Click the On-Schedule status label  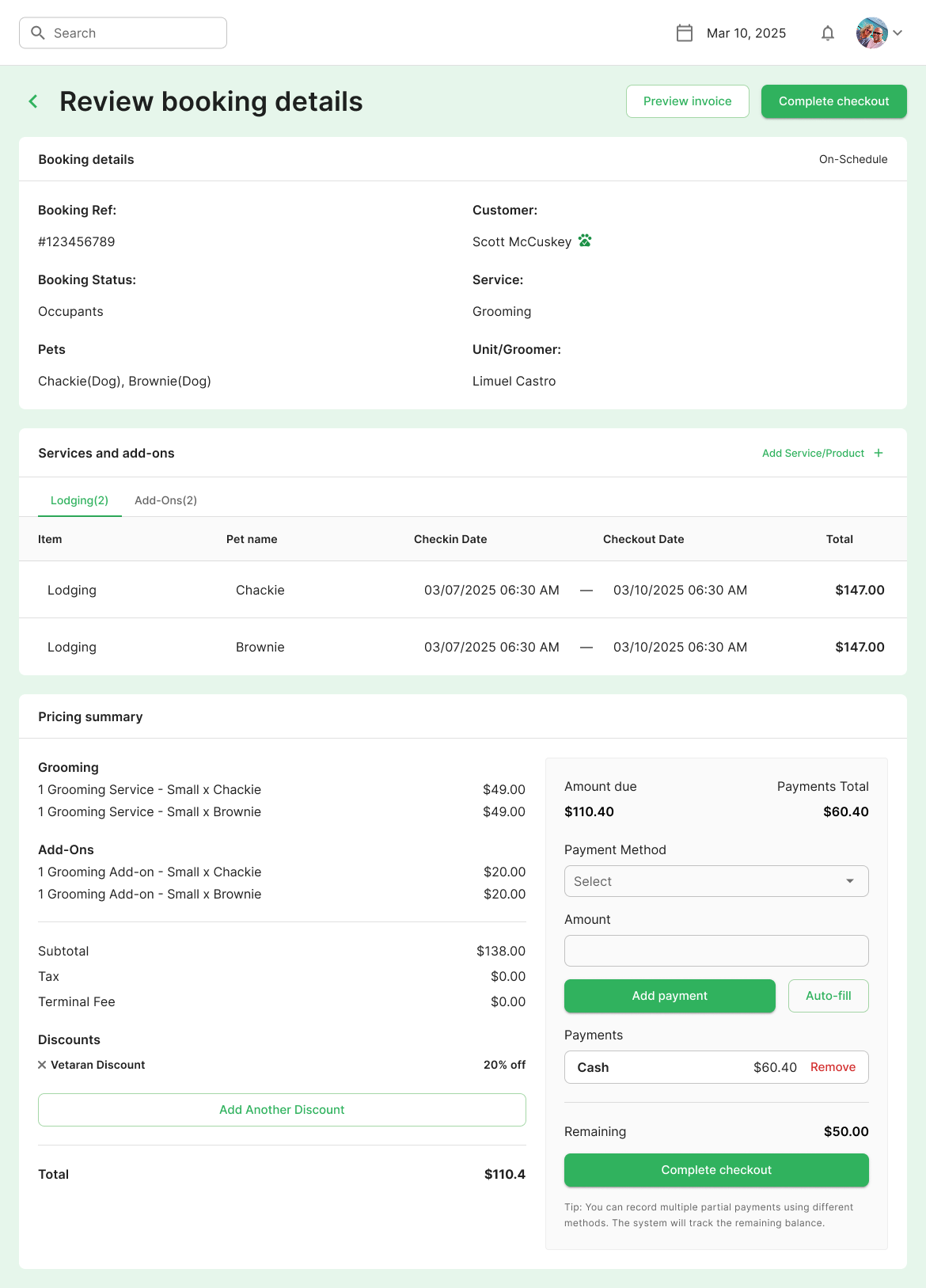(x=853, y=159)
